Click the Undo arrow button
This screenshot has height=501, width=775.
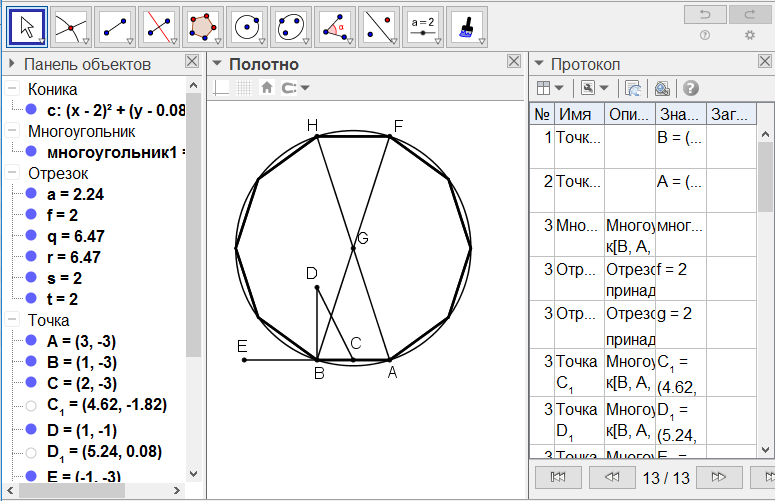click(705, 14)
